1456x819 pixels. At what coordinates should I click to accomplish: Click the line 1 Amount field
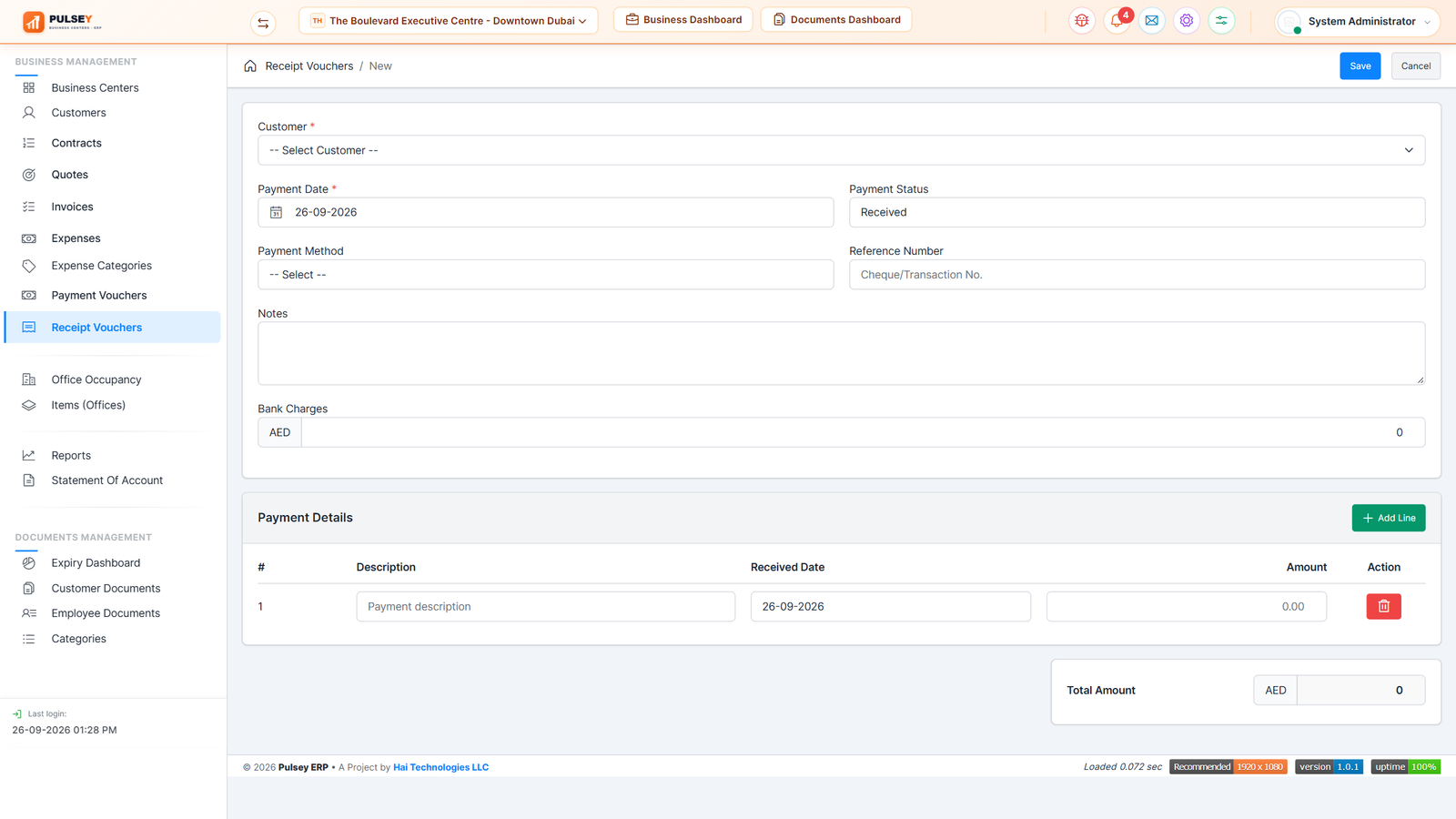1186,606
